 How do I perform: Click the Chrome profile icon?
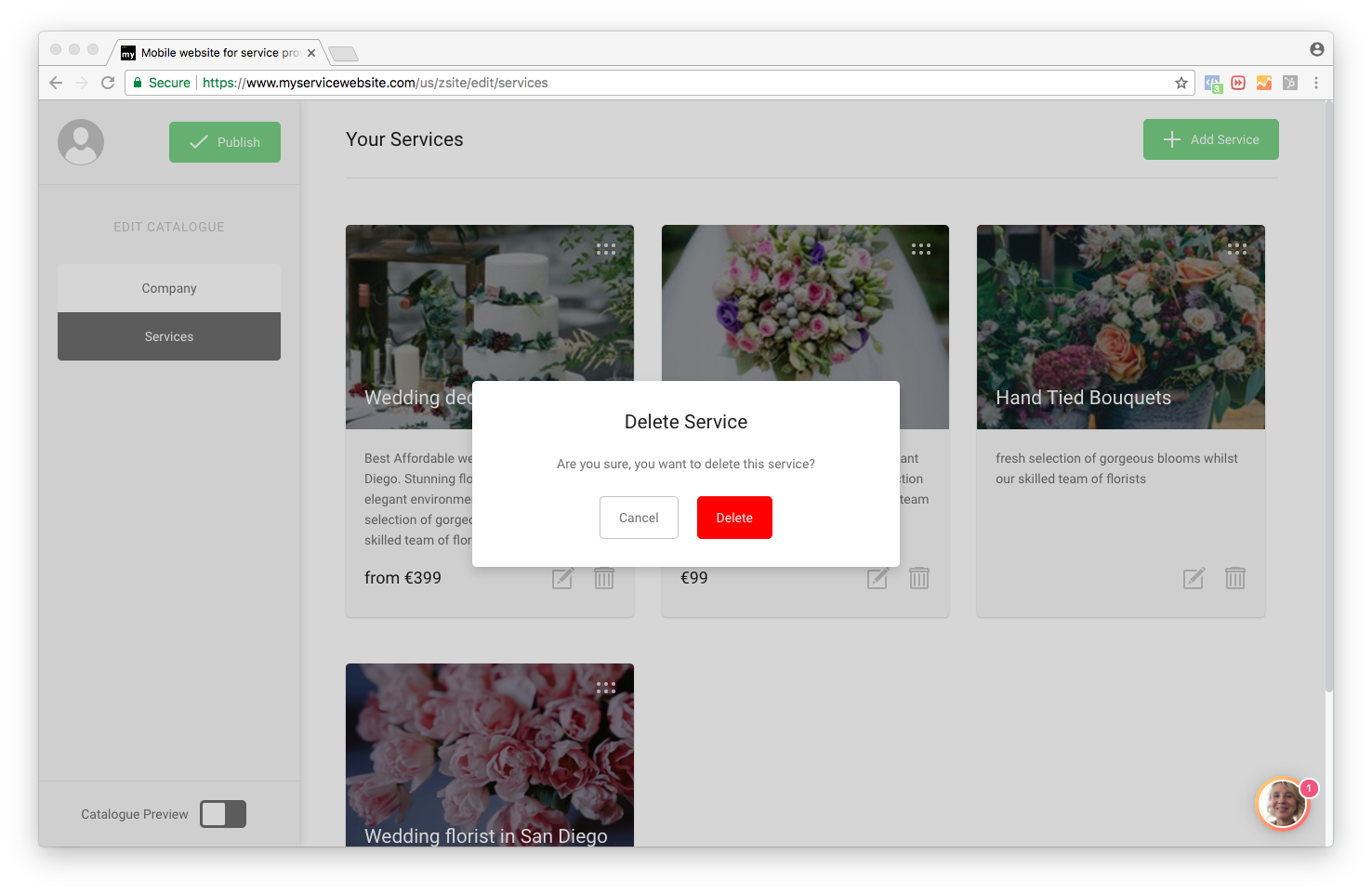tap(1317, 49)
